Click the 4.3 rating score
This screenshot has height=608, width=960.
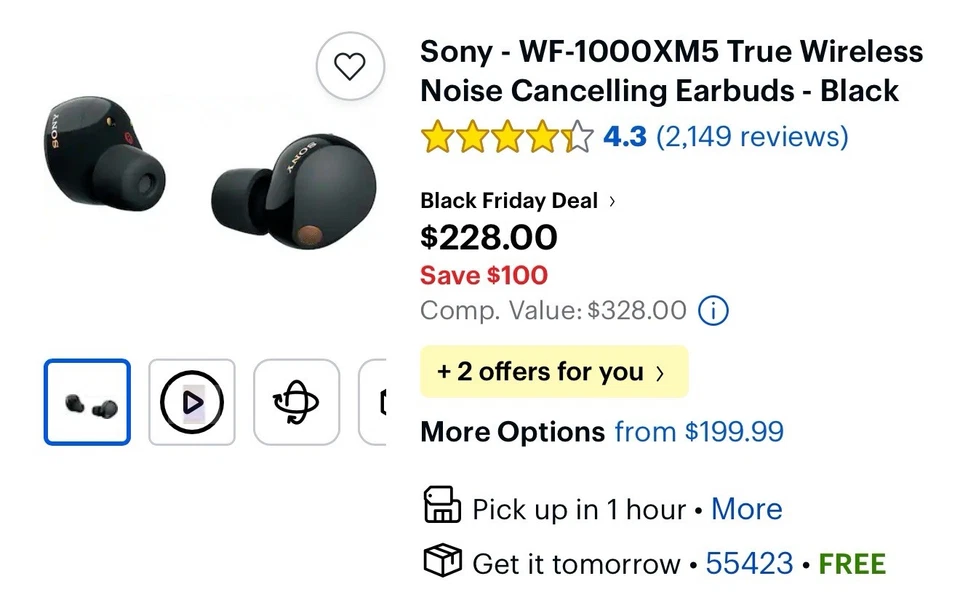pos(624,137)
